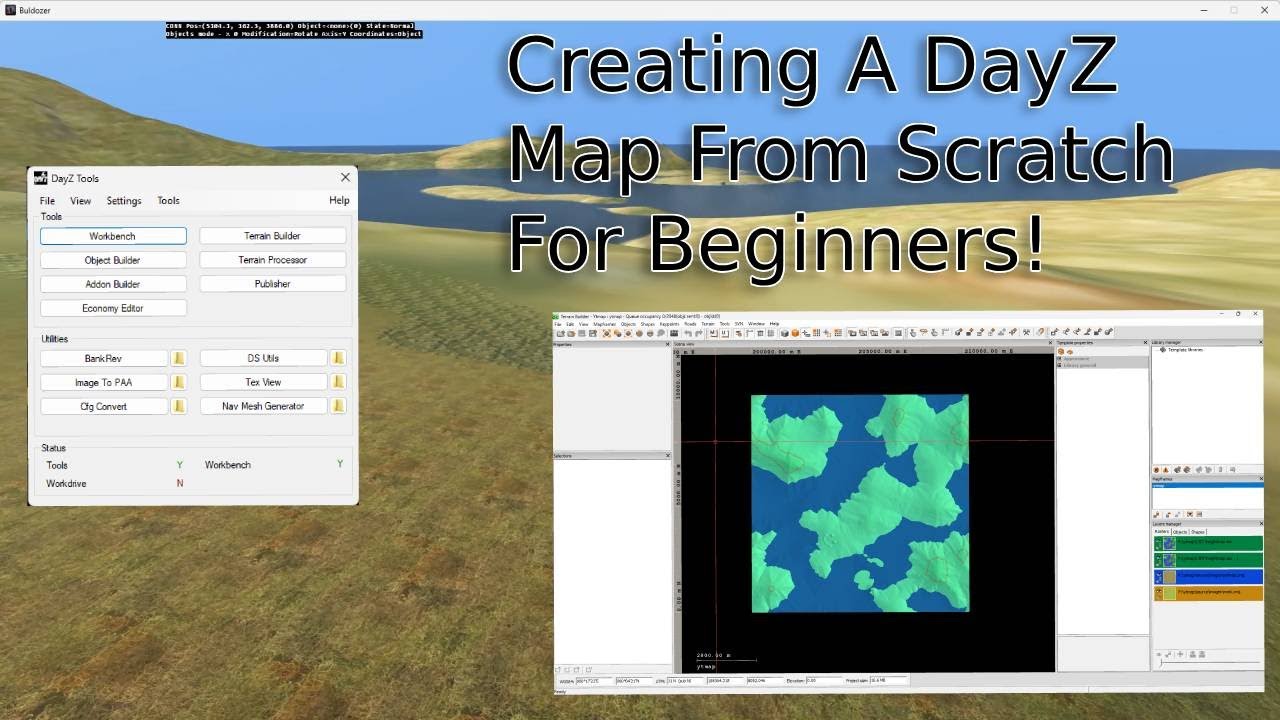Expand Library general section in Template properties
The width and height of the screenshot is (1280, 720).
pos(1059,365)
